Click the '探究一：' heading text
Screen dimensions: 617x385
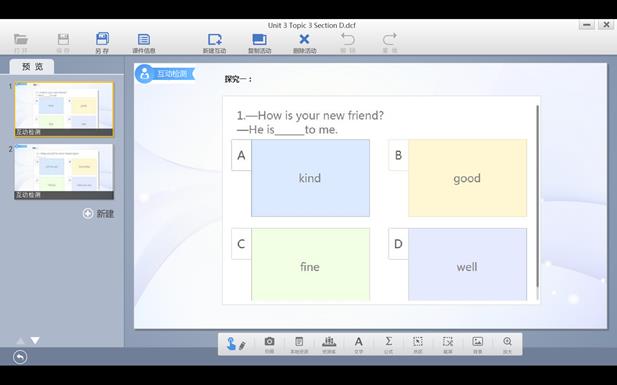tap(238, 79)
